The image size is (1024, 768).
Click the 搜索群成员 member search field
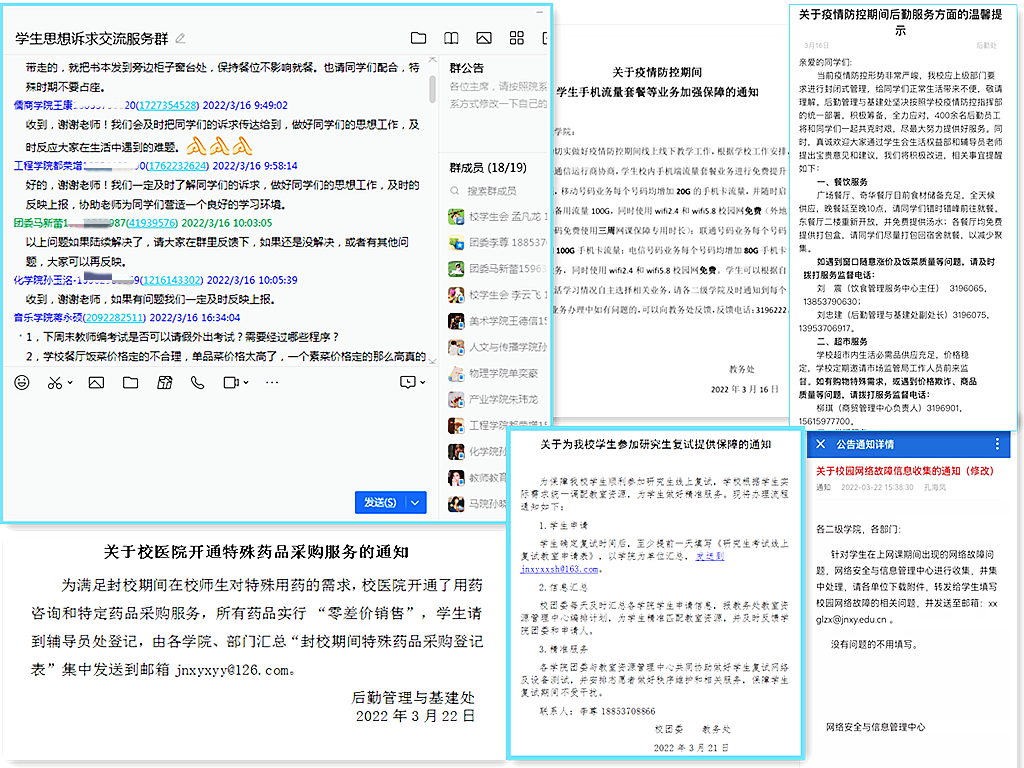(494, 190)
